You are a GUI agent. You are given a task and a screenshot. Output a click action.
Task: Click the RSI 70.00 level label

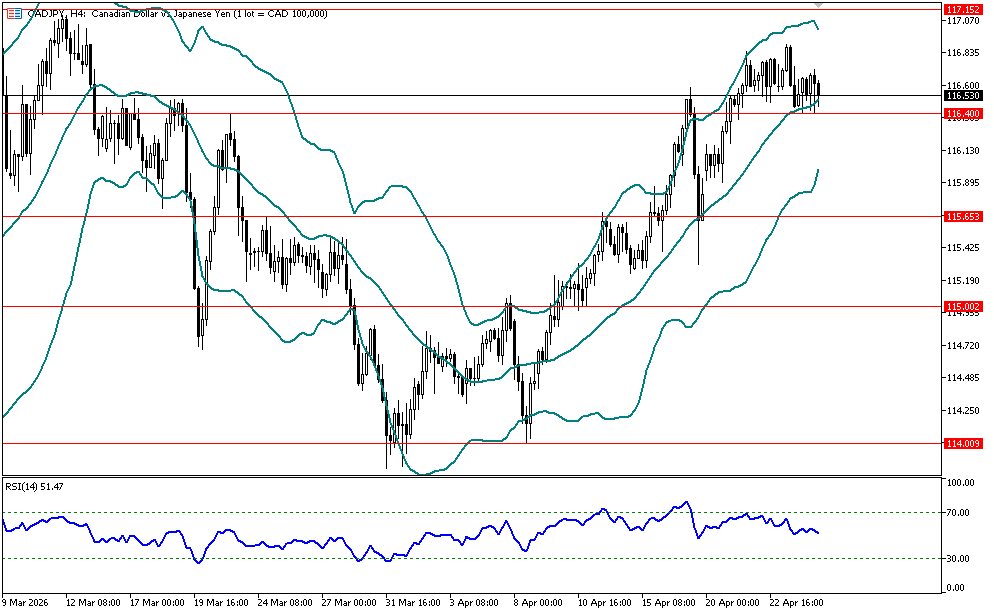(960, 513)
